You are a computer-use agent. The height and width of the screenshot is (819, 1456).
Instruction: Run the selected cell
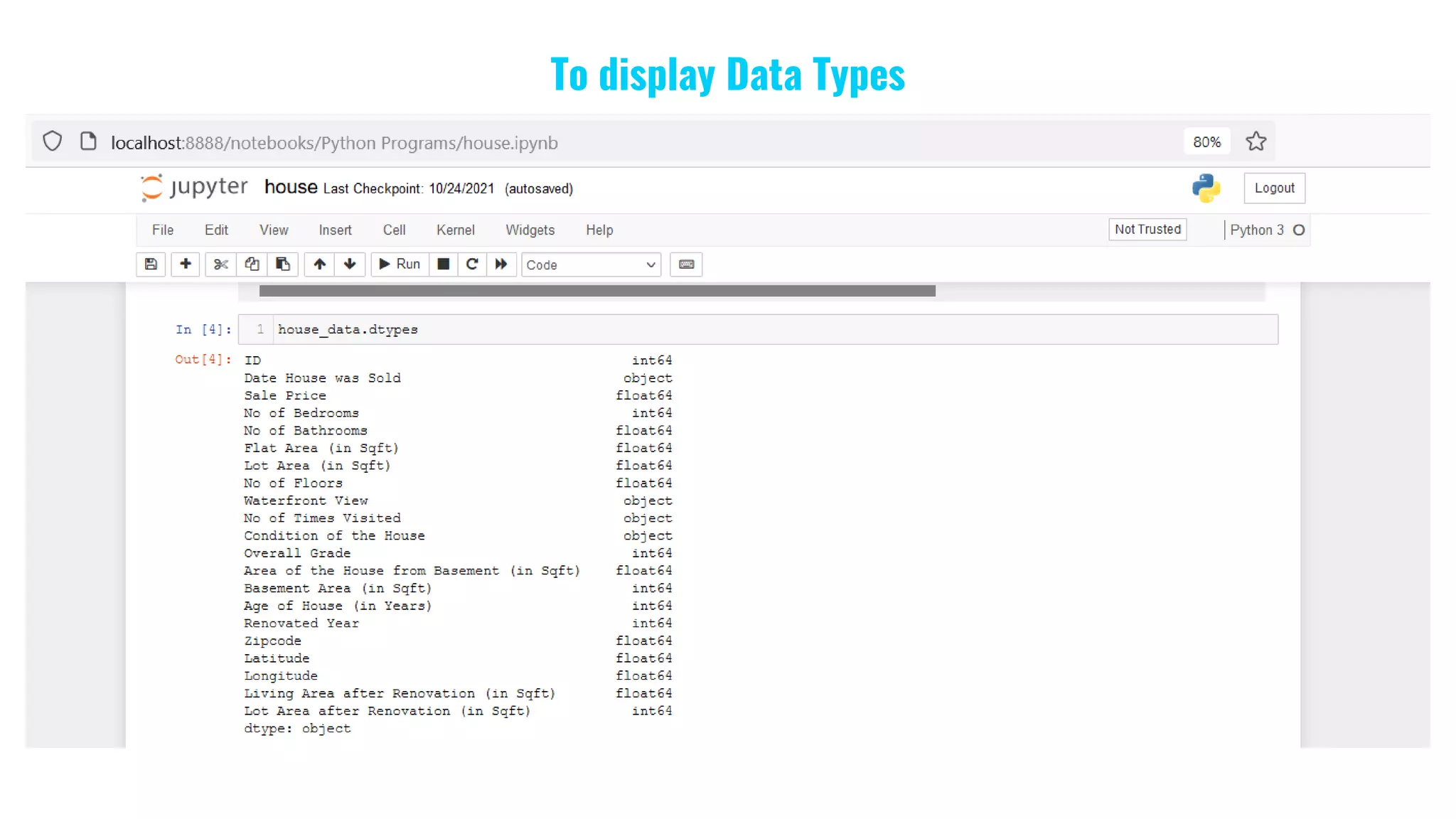click(400, 264)
